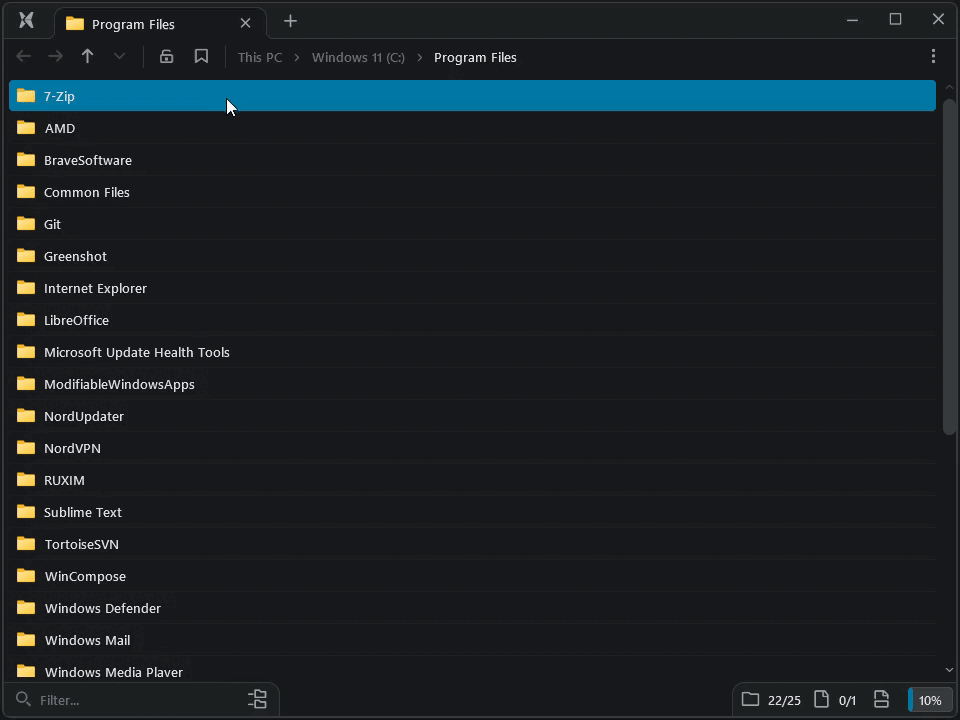Select the TortoiseSVN folder

(472, 544)
